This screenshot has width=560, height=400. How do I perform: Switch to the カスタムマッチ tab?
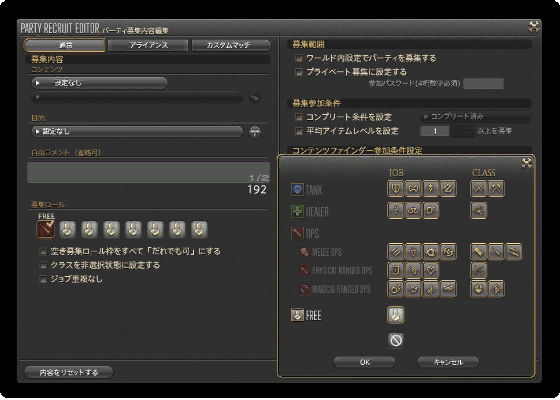[x=231, y=45]
